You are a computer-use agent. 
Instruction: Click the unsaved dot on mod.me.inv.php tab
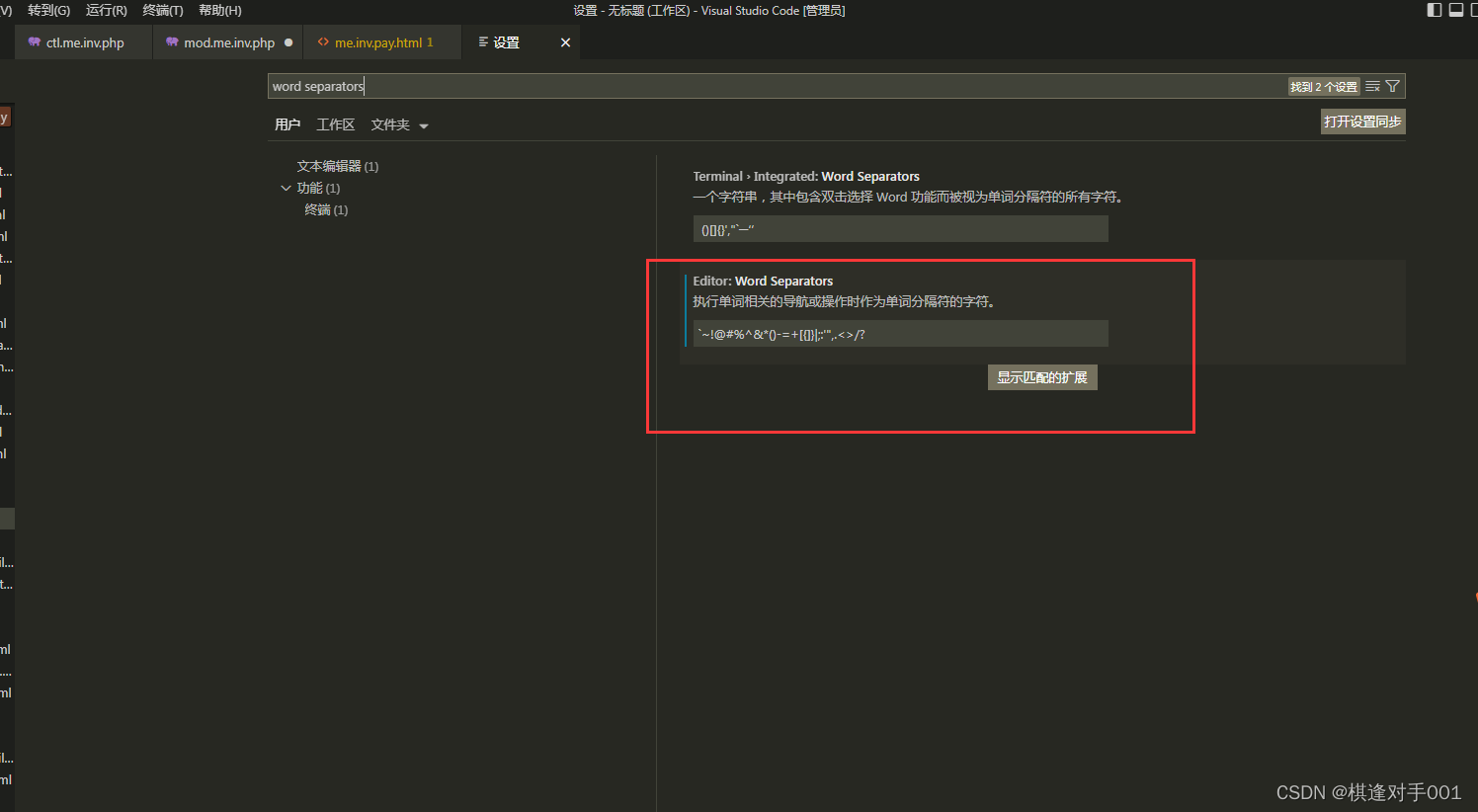coord(288,42)
